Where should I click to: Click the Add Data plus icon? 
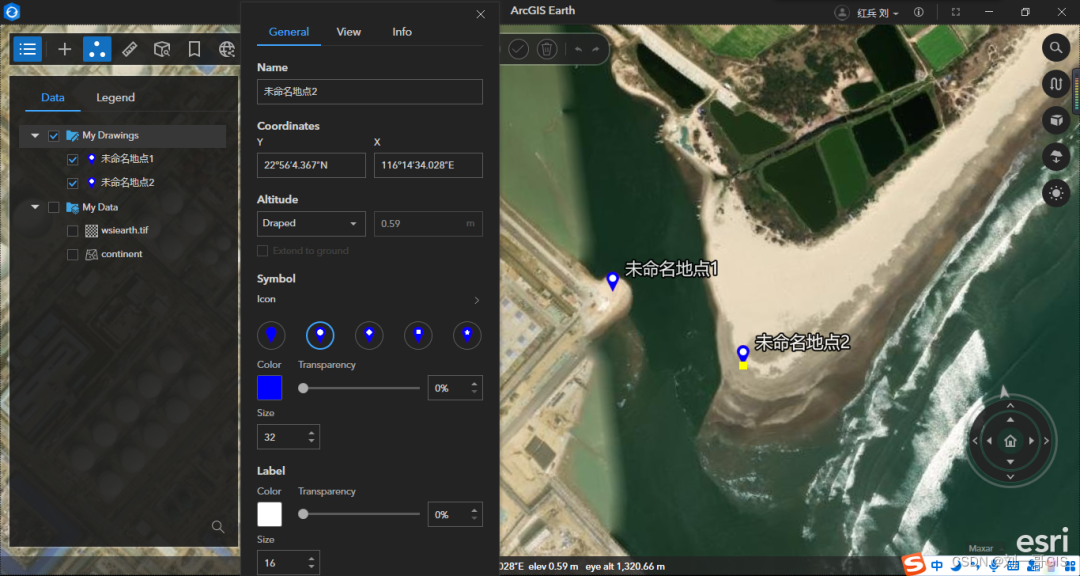tap(65, 49)
